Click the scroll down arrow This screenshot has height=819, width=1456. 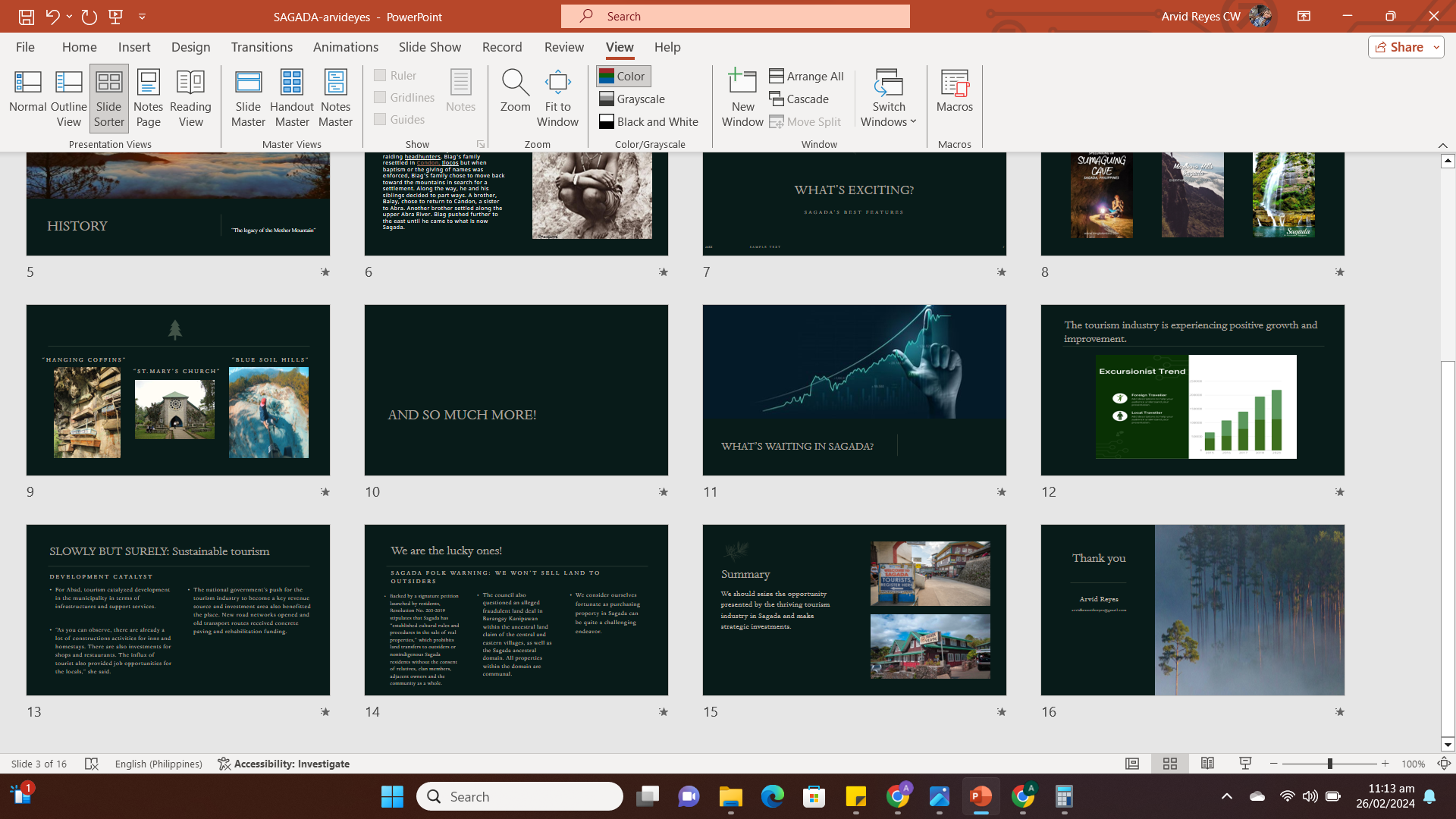pyautogui.click(x=1448, y=745)
